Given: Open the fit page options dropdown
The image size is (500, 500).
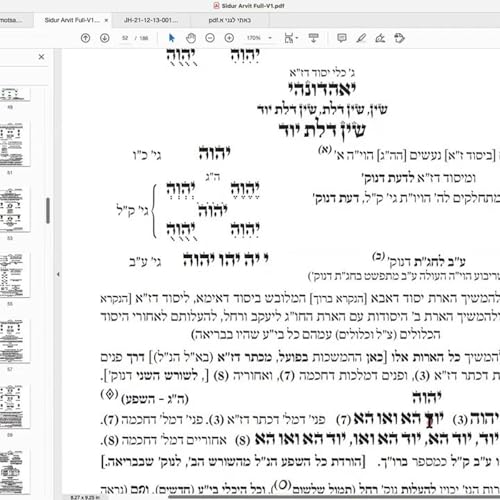Looking at the screenshot, I should click(x=291, y=38).
